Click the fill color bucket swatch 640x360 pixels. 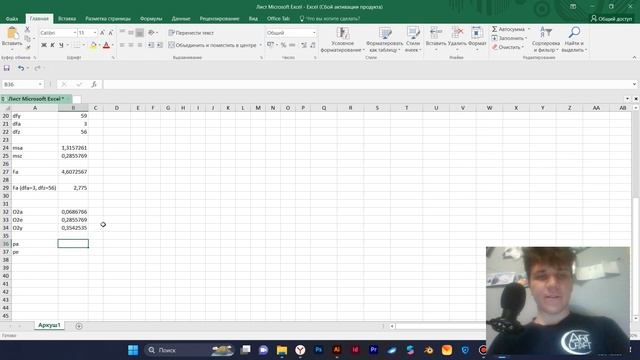click(93, 45)
